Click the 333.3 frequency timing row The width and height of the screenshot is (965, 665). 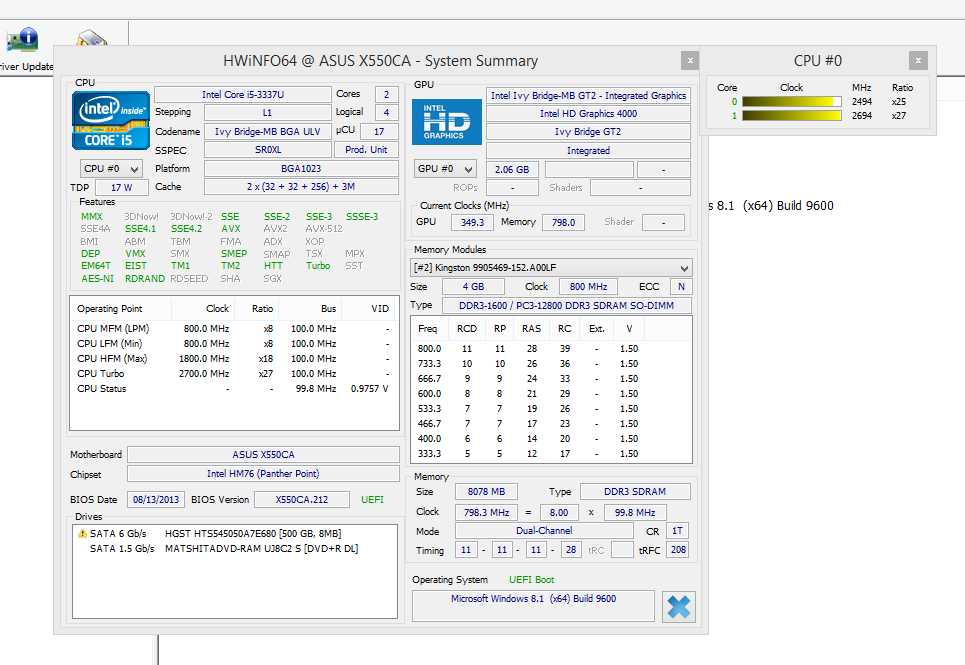[551, 453]
